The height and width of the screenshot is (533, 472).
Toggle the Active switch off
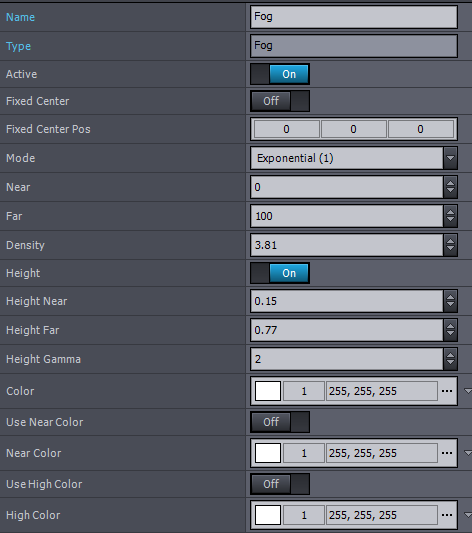click(x=280, y=74)
